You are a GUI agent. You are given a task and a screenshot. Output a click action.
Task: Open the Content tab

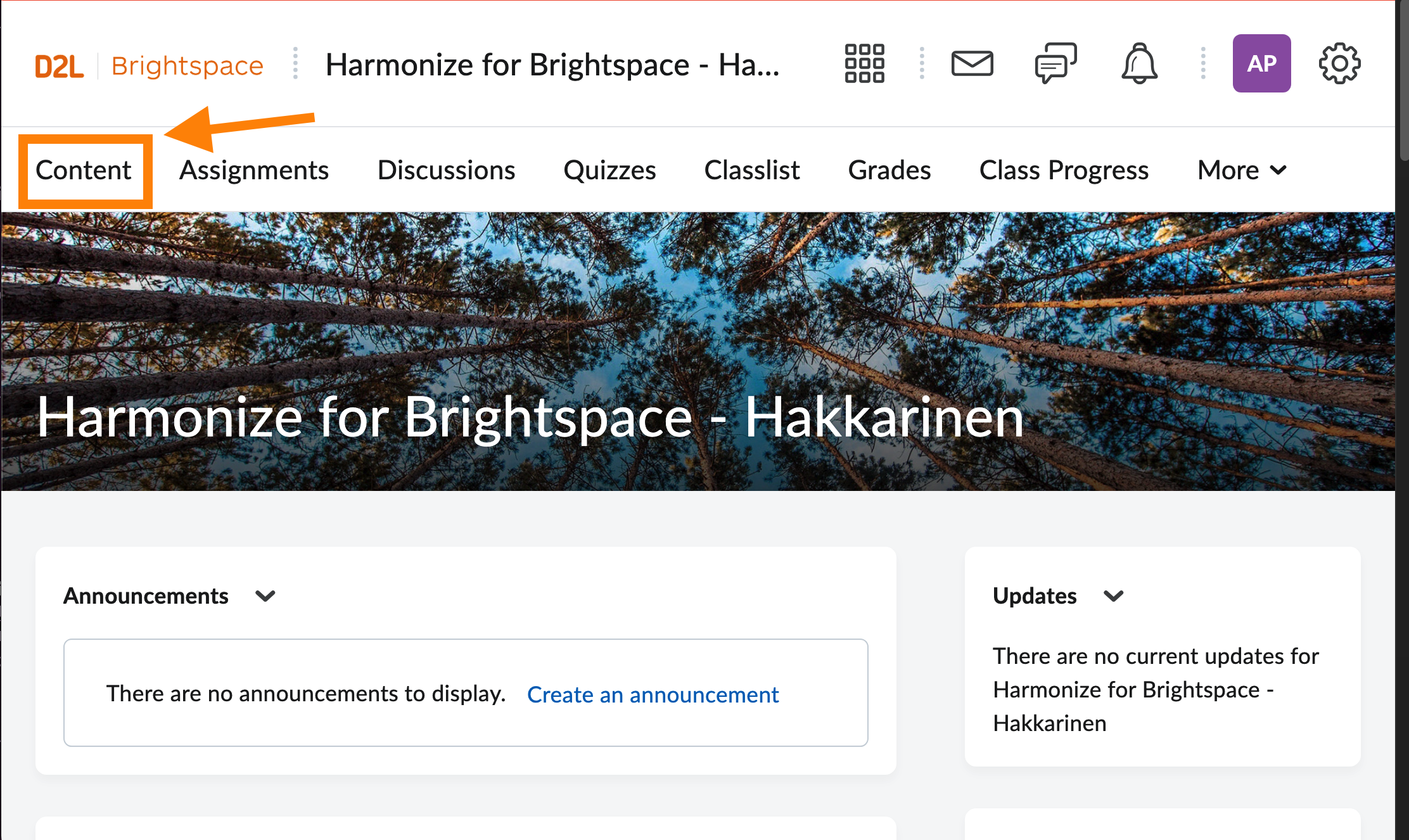(x=84, y=170)
